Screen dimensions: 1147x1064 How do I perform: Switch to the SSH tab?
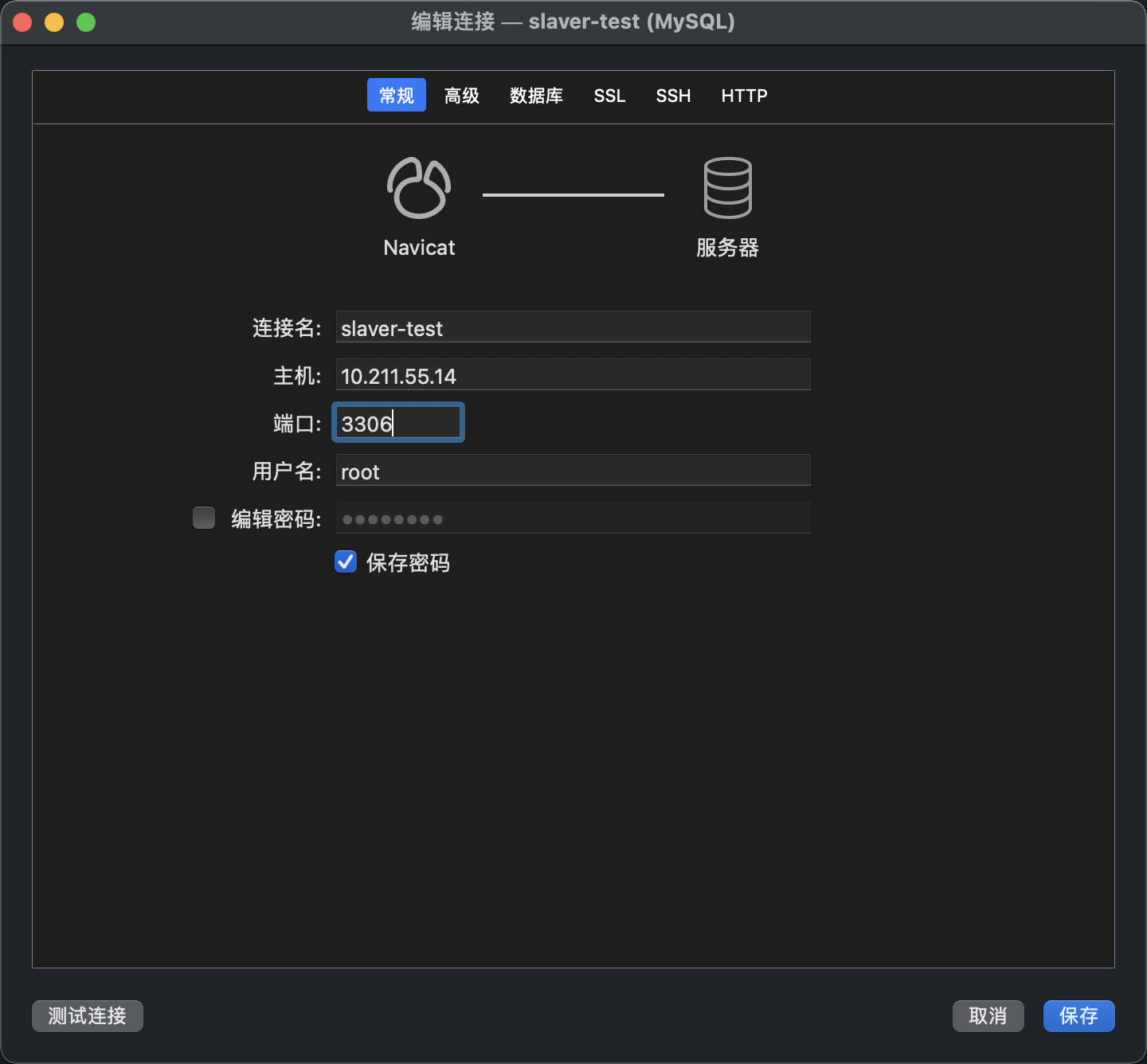(x=673, y=96)
